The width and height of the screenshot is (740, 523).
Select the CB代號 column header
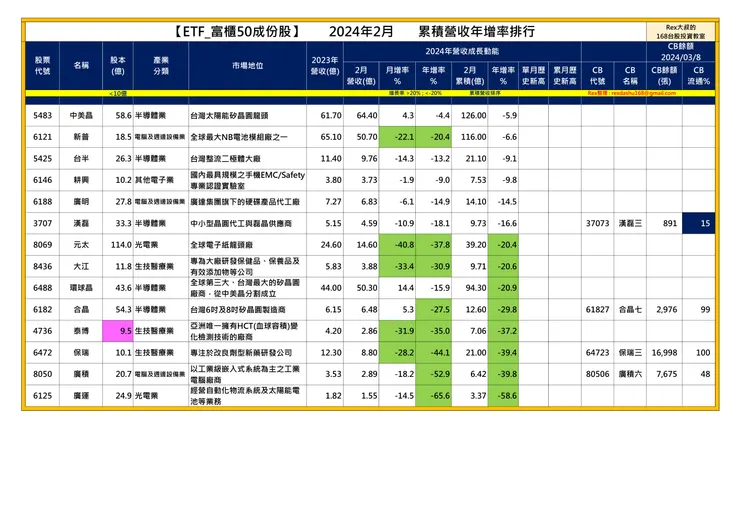tap(597, 76)
